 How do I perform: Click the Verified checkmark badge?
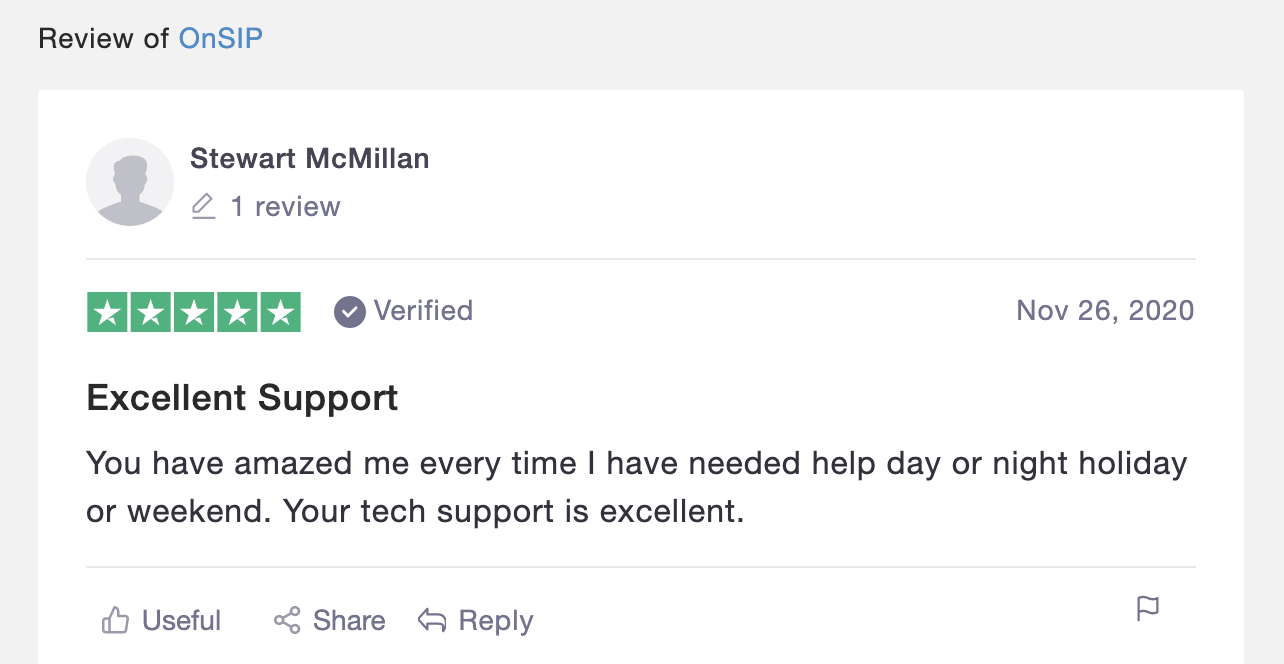(348, 311)
